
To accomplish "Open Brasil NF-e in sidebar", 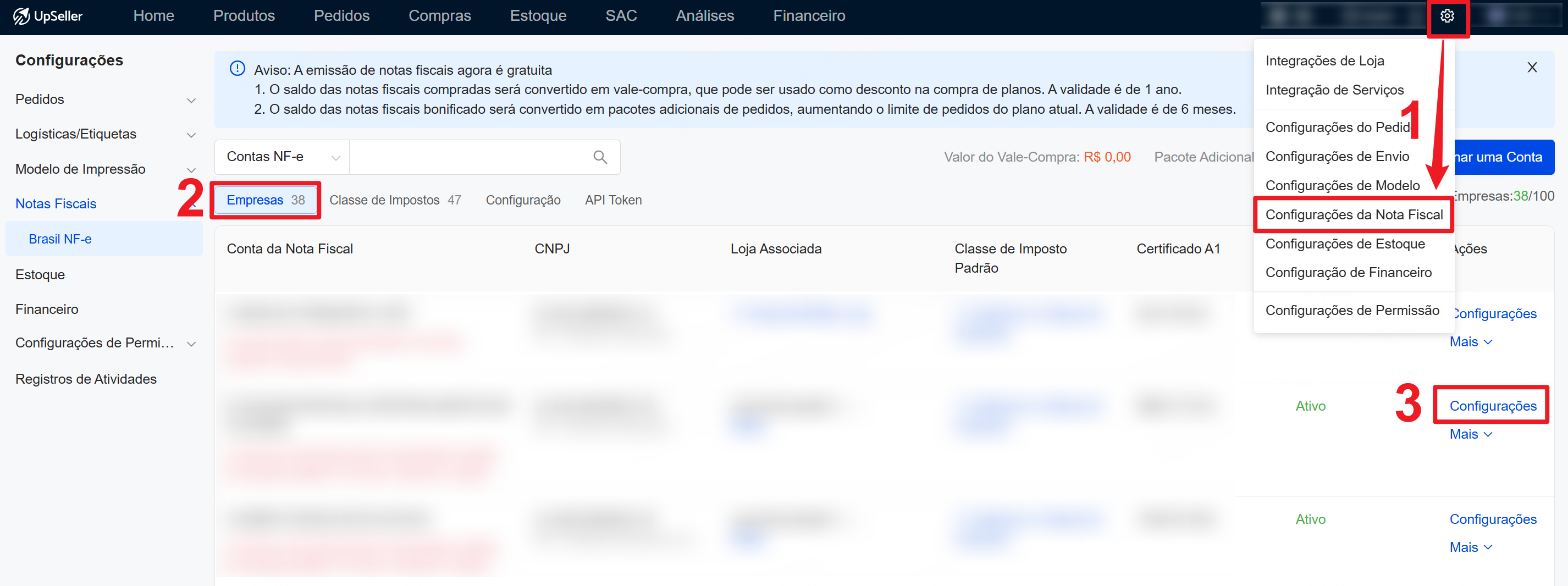I will coord(60,239).
